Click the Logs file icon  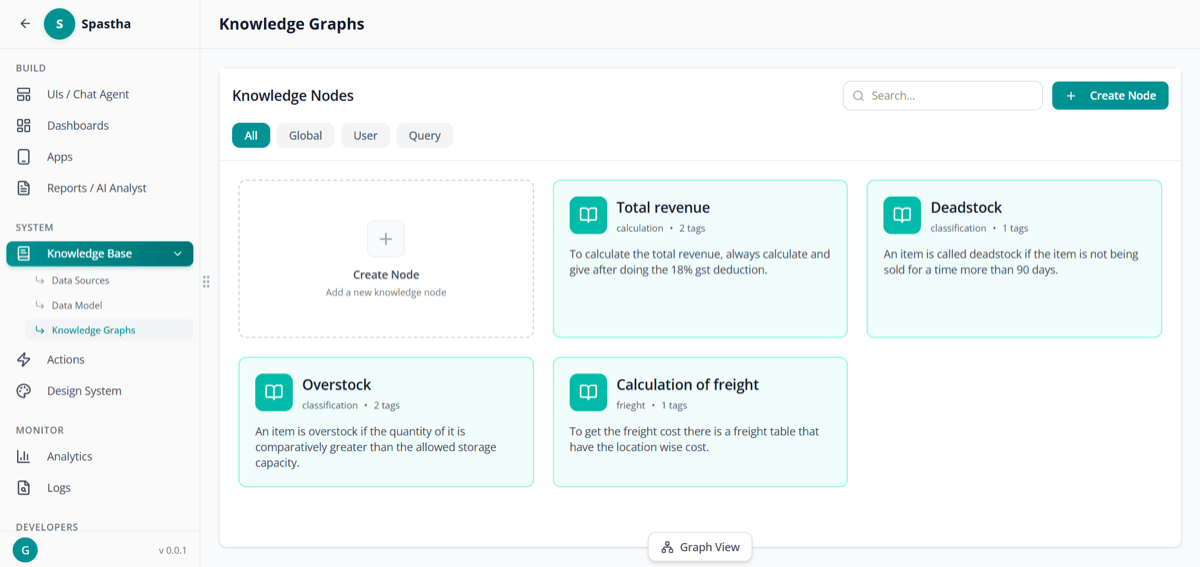point(24,488)
